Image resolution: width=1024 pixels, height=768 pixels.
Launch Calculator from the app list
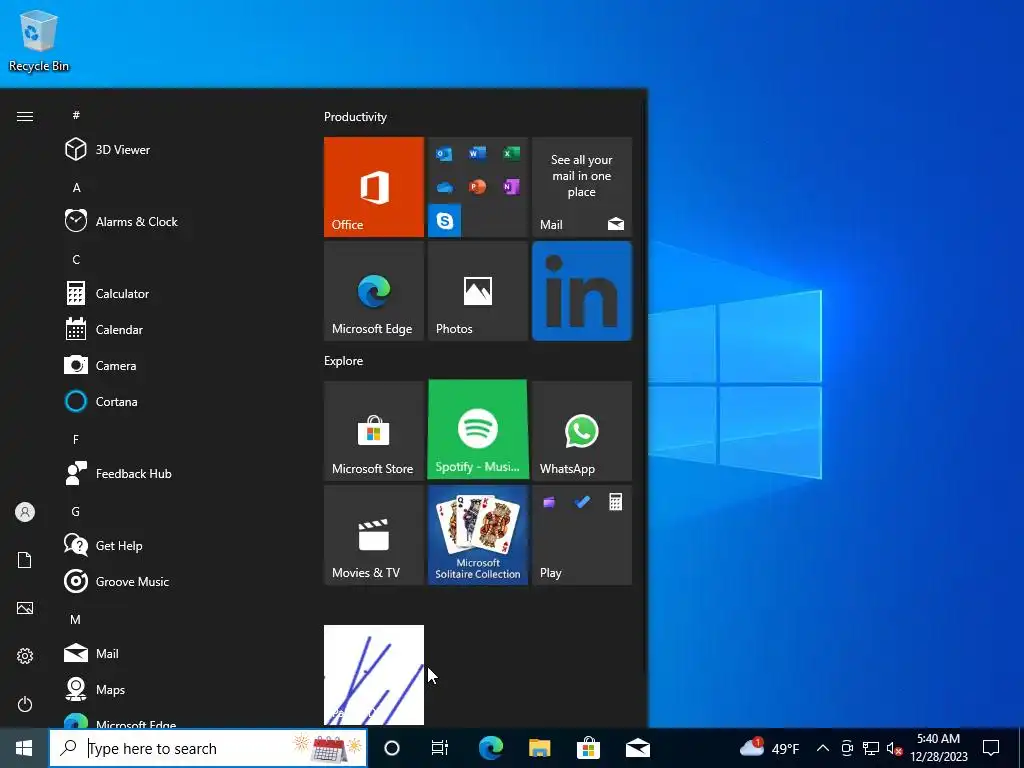(176, 294)
